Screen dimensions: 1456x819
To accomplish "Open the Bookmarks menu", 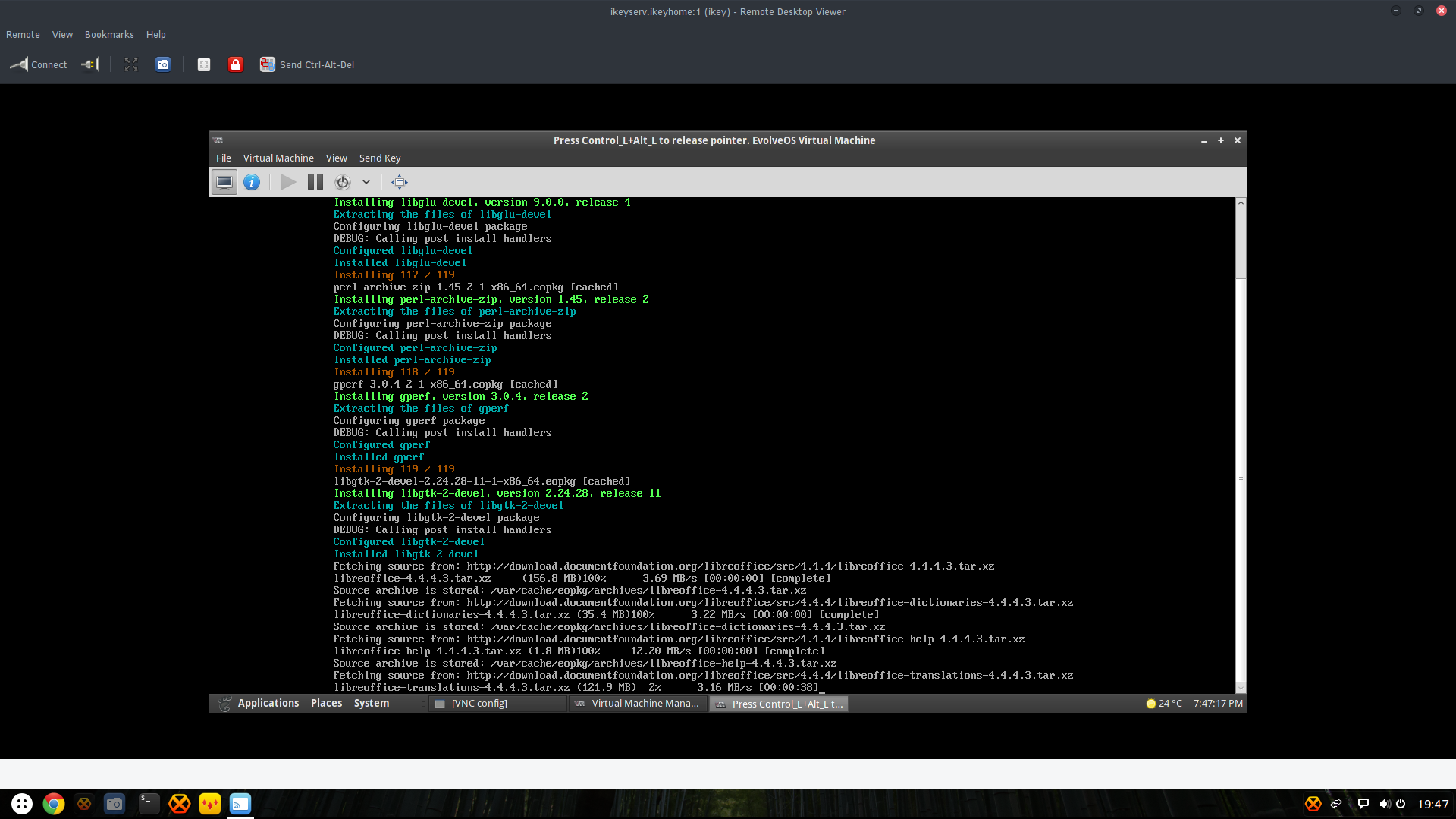I will tap(109, 35).
